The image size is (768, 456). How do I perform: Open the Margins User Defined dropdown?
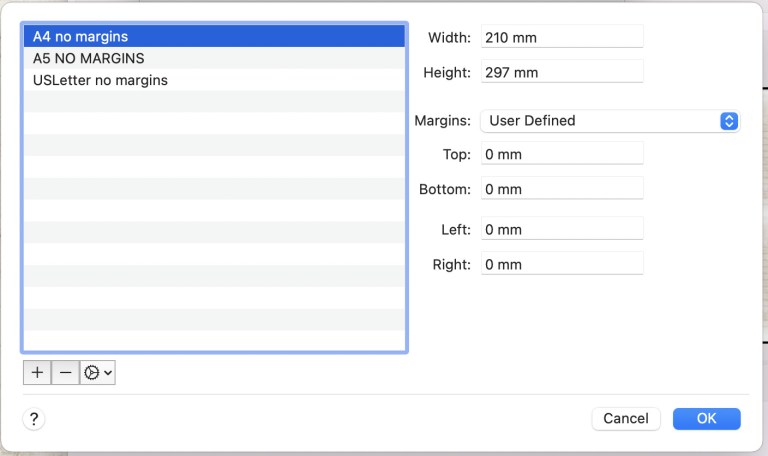click(x=609, y=121)
